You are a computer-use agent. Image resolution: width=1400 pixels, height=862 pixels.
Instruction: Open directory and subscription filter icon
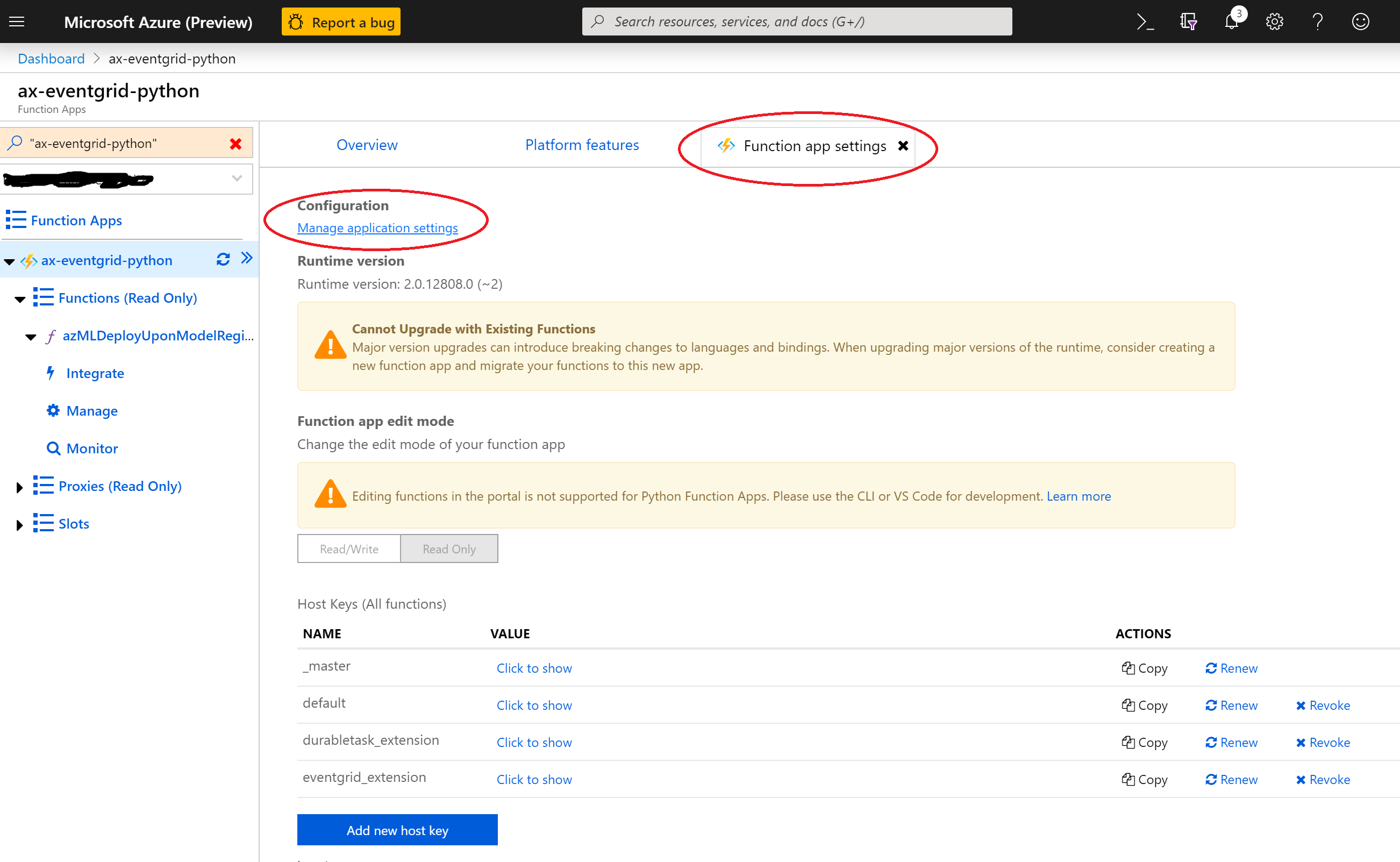tap(1188, 22)
